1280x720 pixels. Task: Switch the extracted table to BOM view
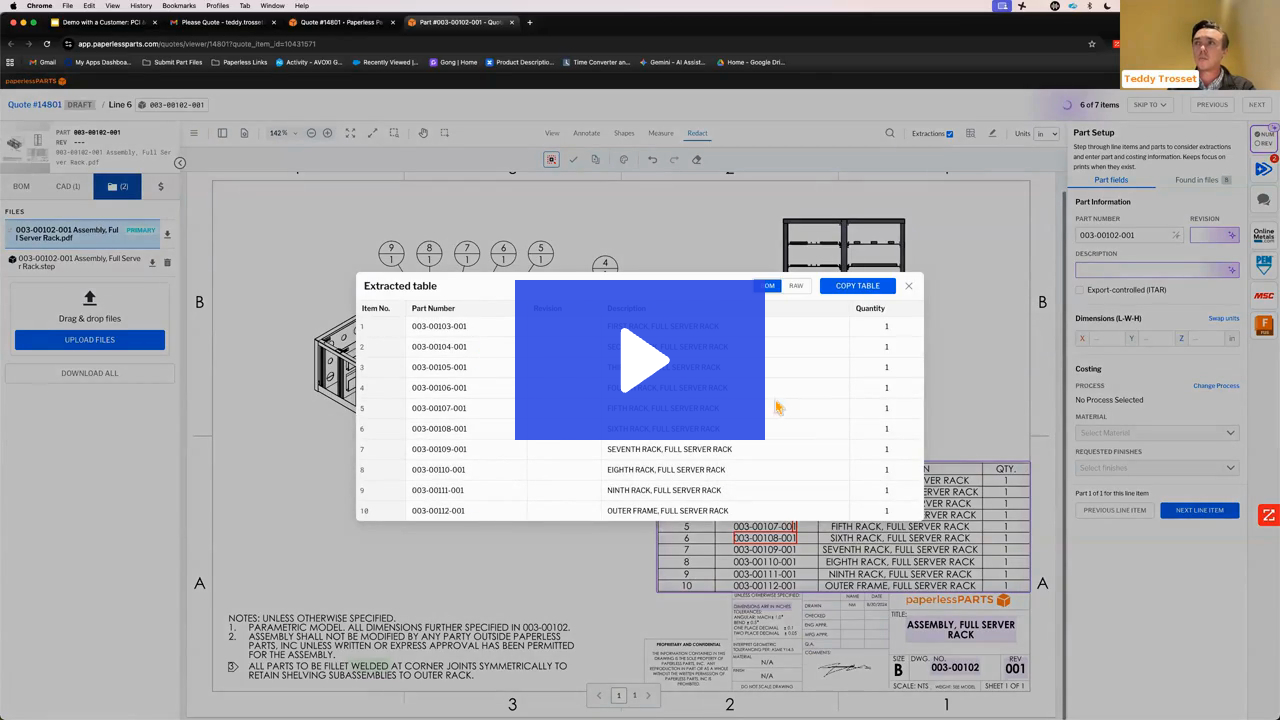(767, 286)
